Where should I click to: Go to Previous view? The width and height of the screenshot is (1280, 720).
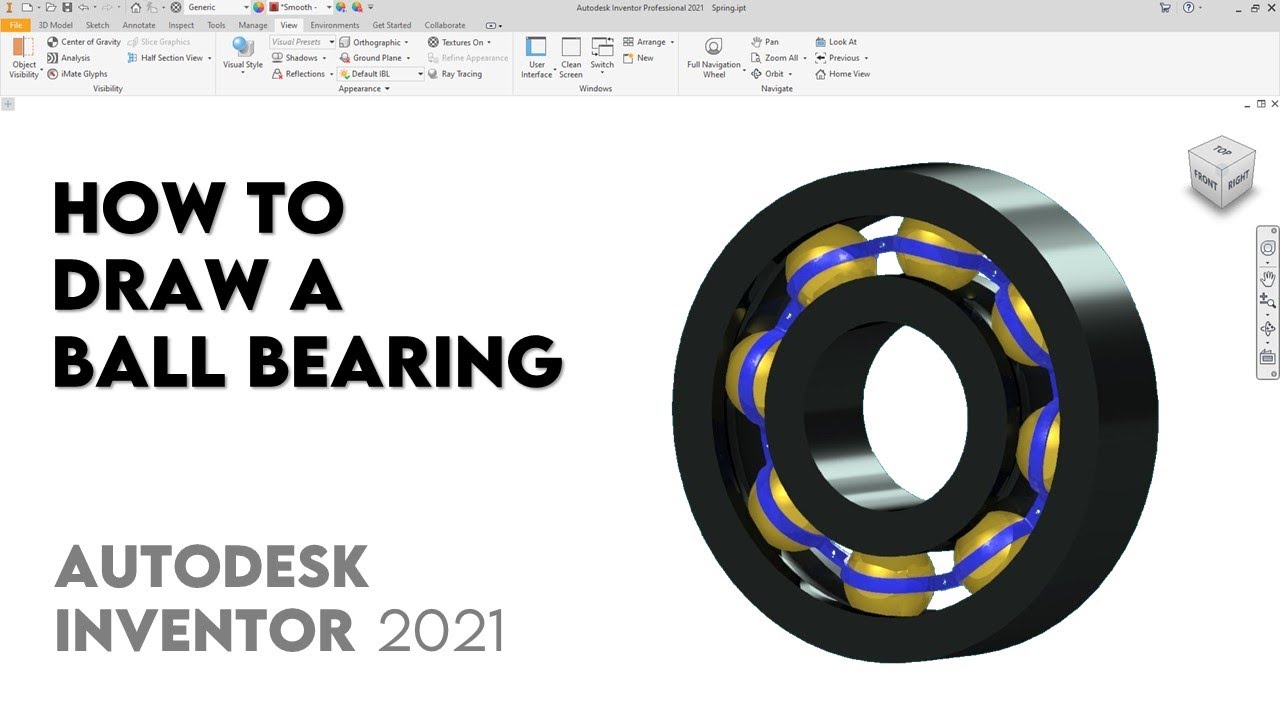(x=837, y=58)
